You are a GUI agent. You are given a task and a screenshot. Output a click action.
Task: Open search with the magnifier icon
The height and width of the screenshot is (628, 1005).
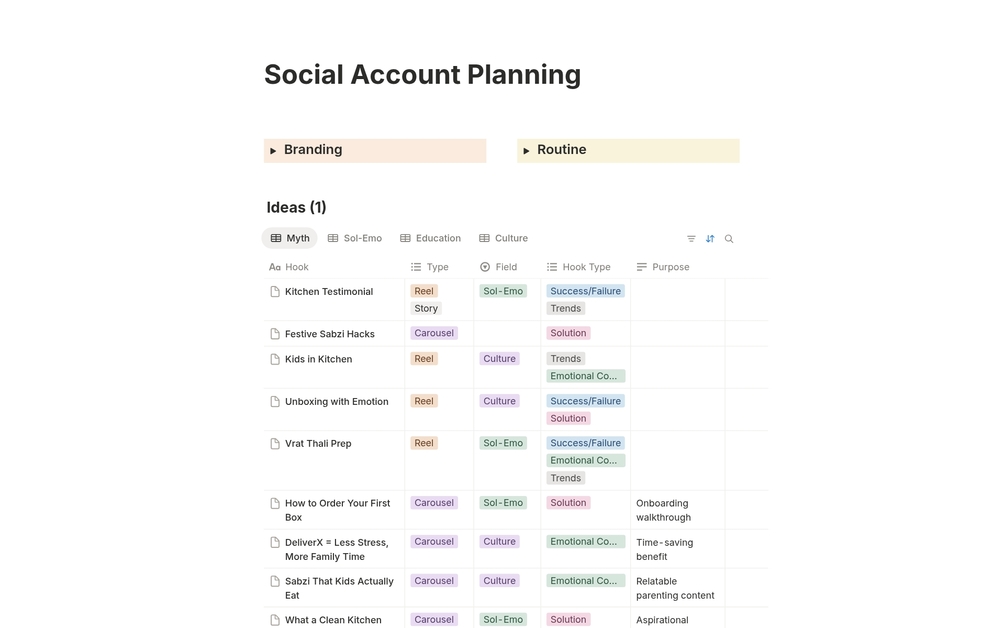[729, 239]
